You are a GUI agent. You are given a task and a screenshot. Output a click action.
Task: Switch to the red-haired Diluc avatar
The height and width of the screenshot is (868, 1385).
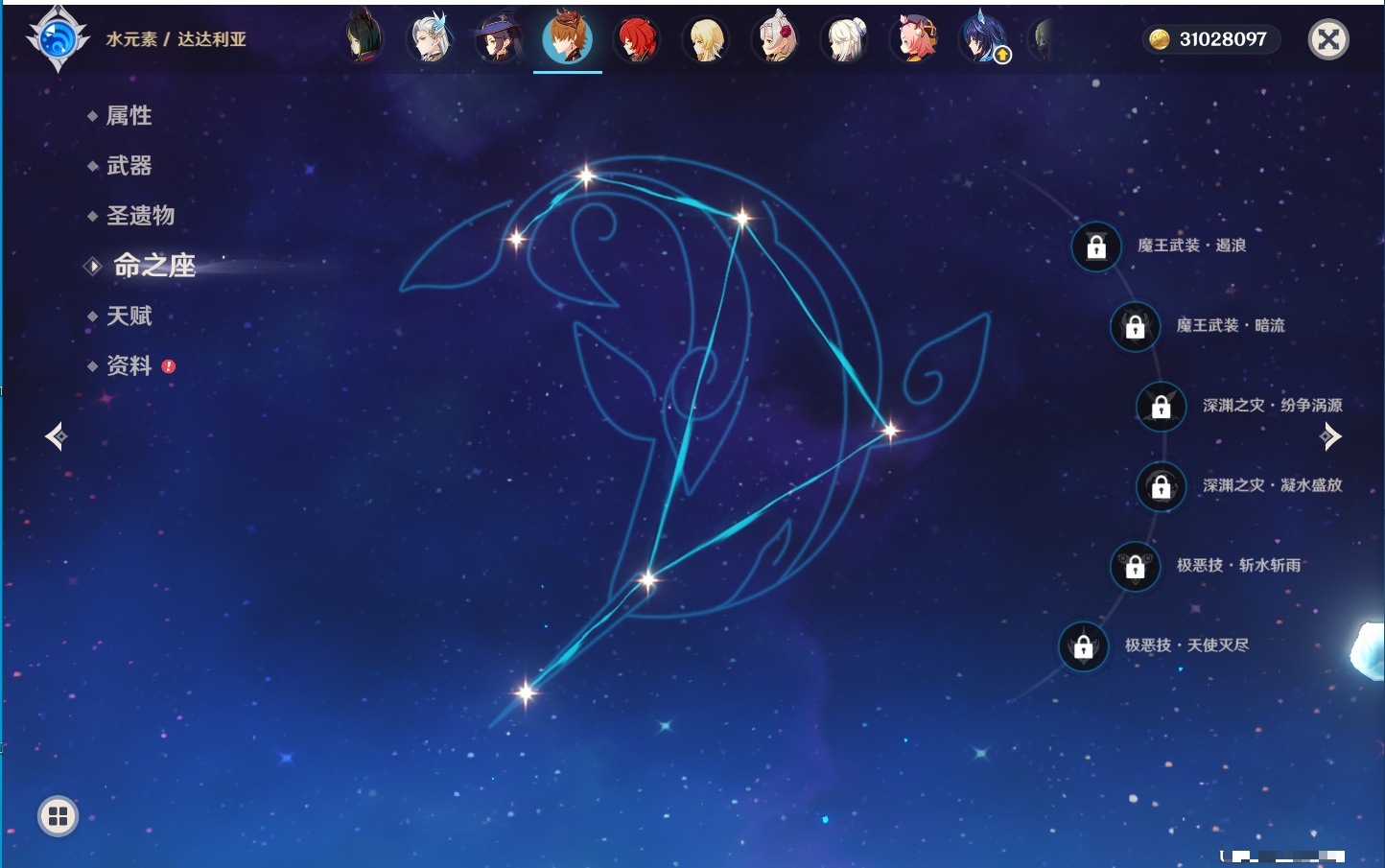[x=637, y=38]
